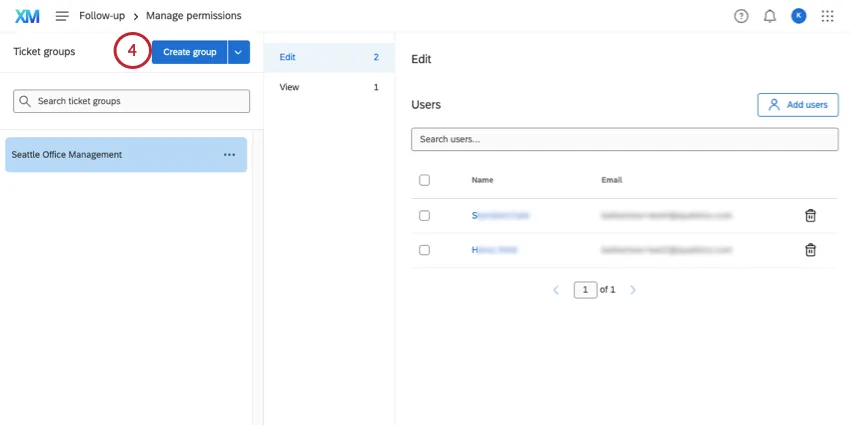Click the Create group button

[189, 52]
